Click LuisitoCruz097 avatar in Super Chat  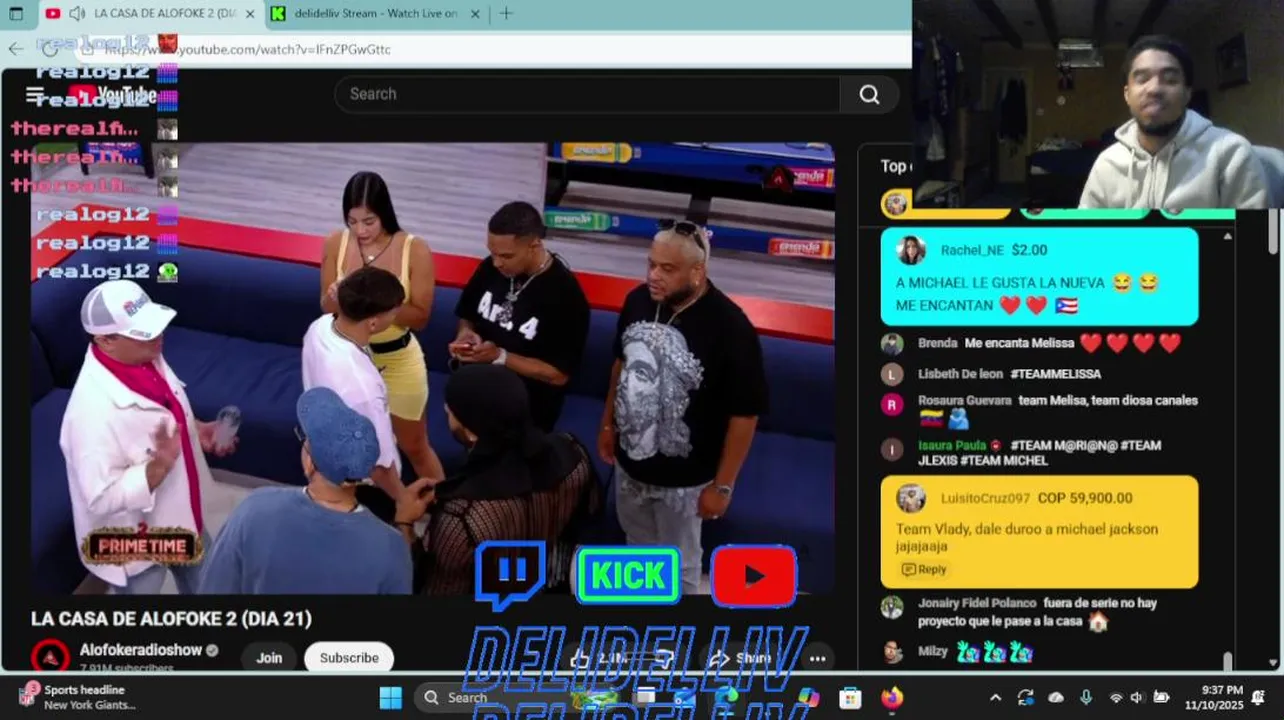[911, 498]
